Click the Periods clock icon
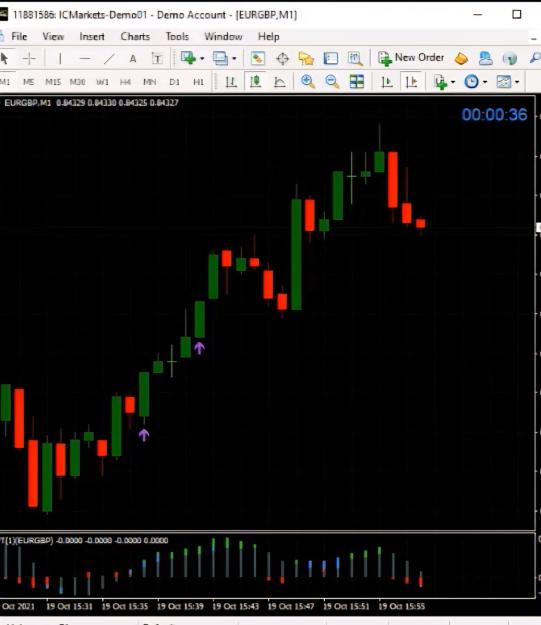The width and height of the screenshot is (541, 625). point(471,82)
